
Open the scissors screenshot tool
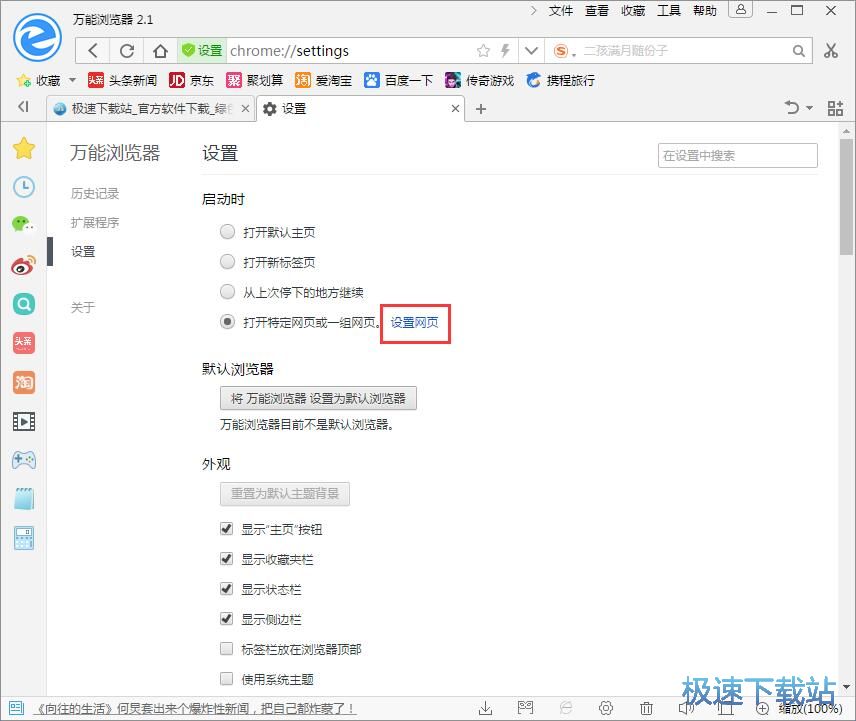831,51
